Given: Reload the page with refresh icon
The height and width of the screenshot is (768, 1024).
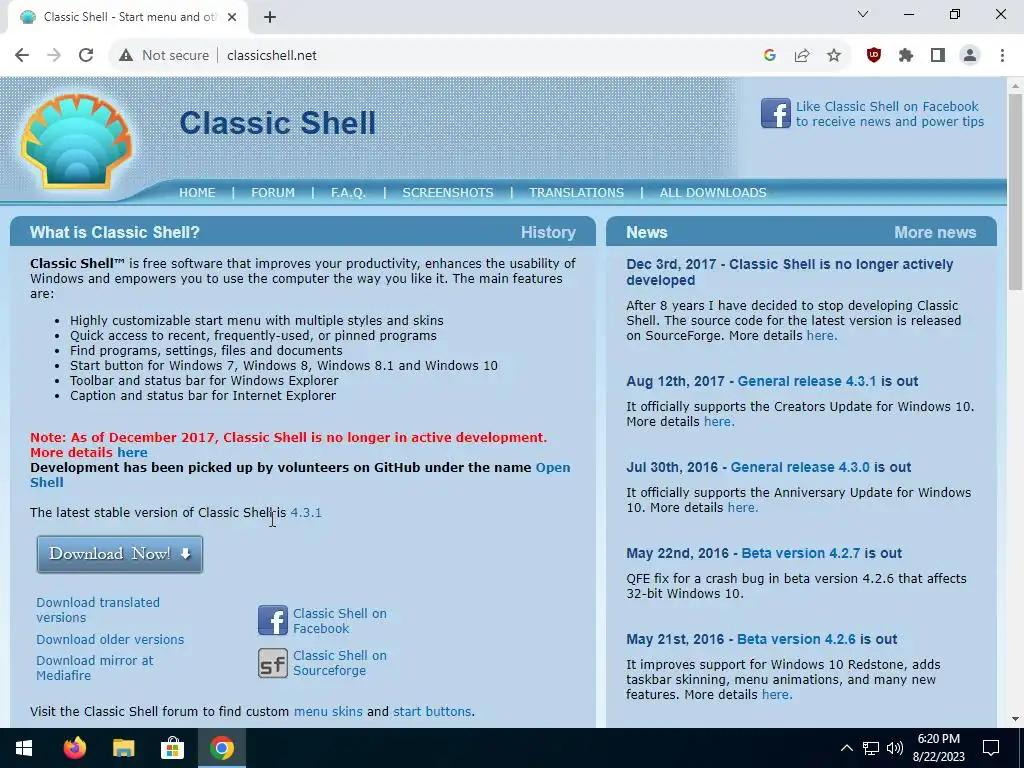Looking at the screenshot, I should (x=86, y=56).
